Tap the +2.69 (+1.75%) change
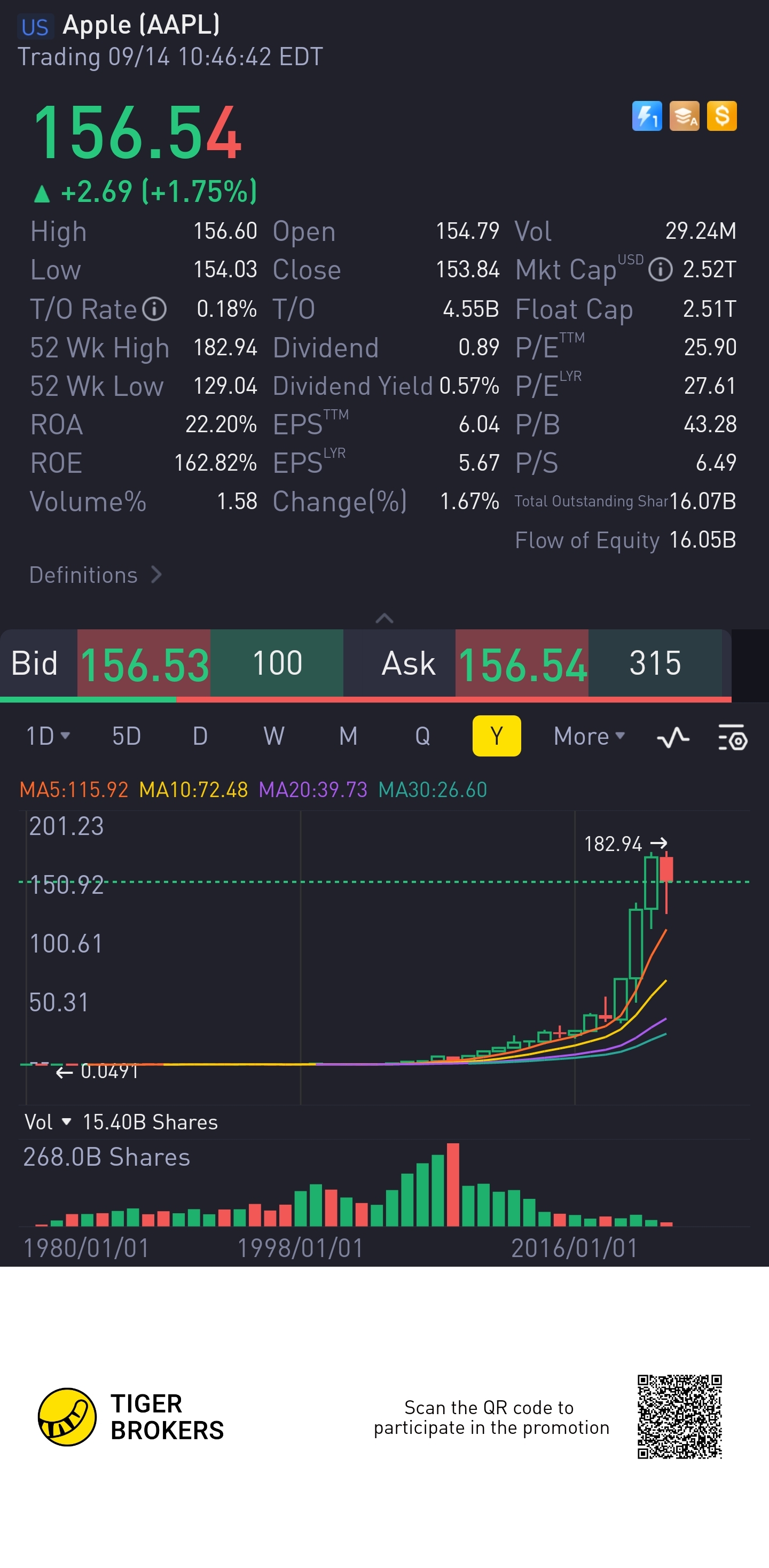The width and height of the screenshot is (769, 1568). pos(145,191)
